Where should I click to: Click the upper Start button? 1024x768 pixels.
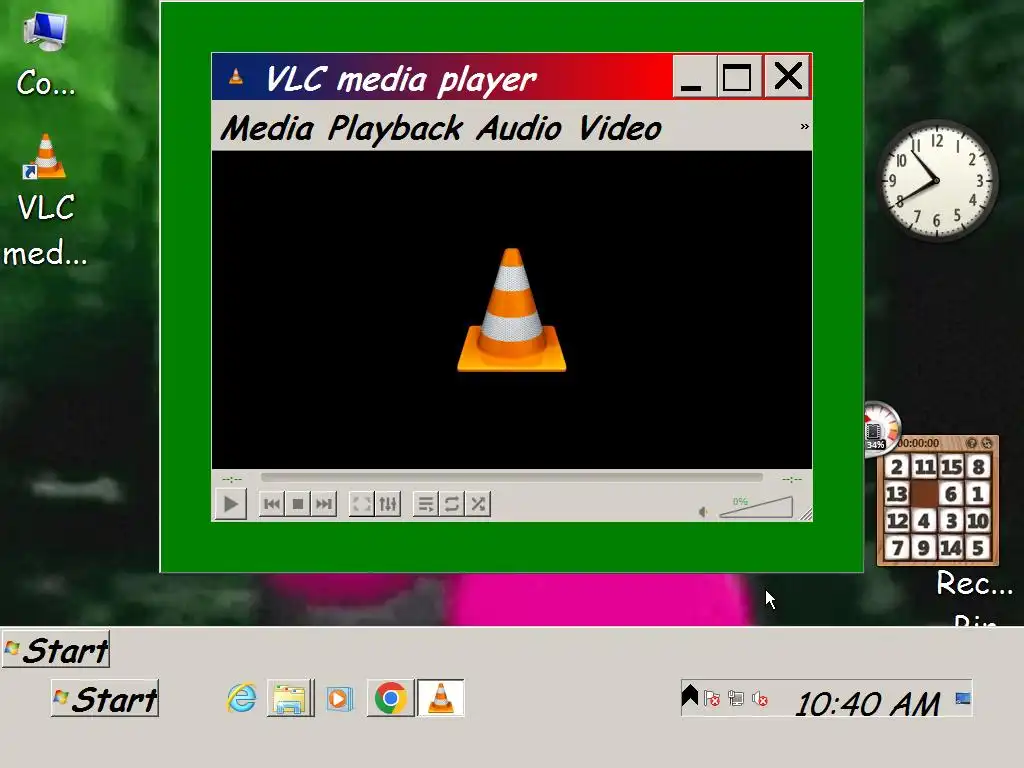[x=56, y=650]
